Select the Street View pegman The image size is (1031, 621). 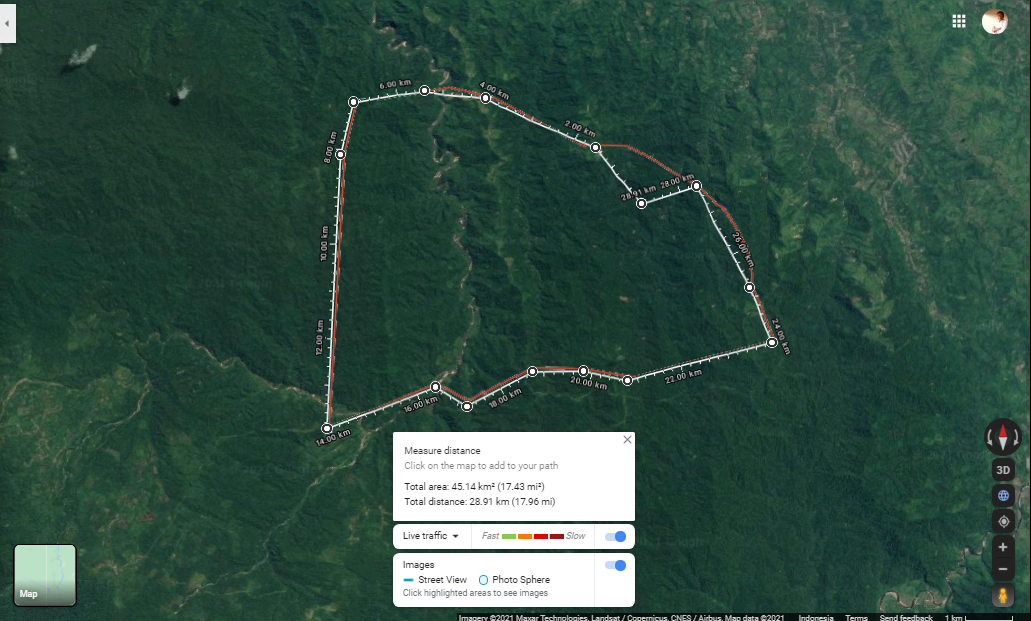pyautogui.click(x=1003, y=595)
